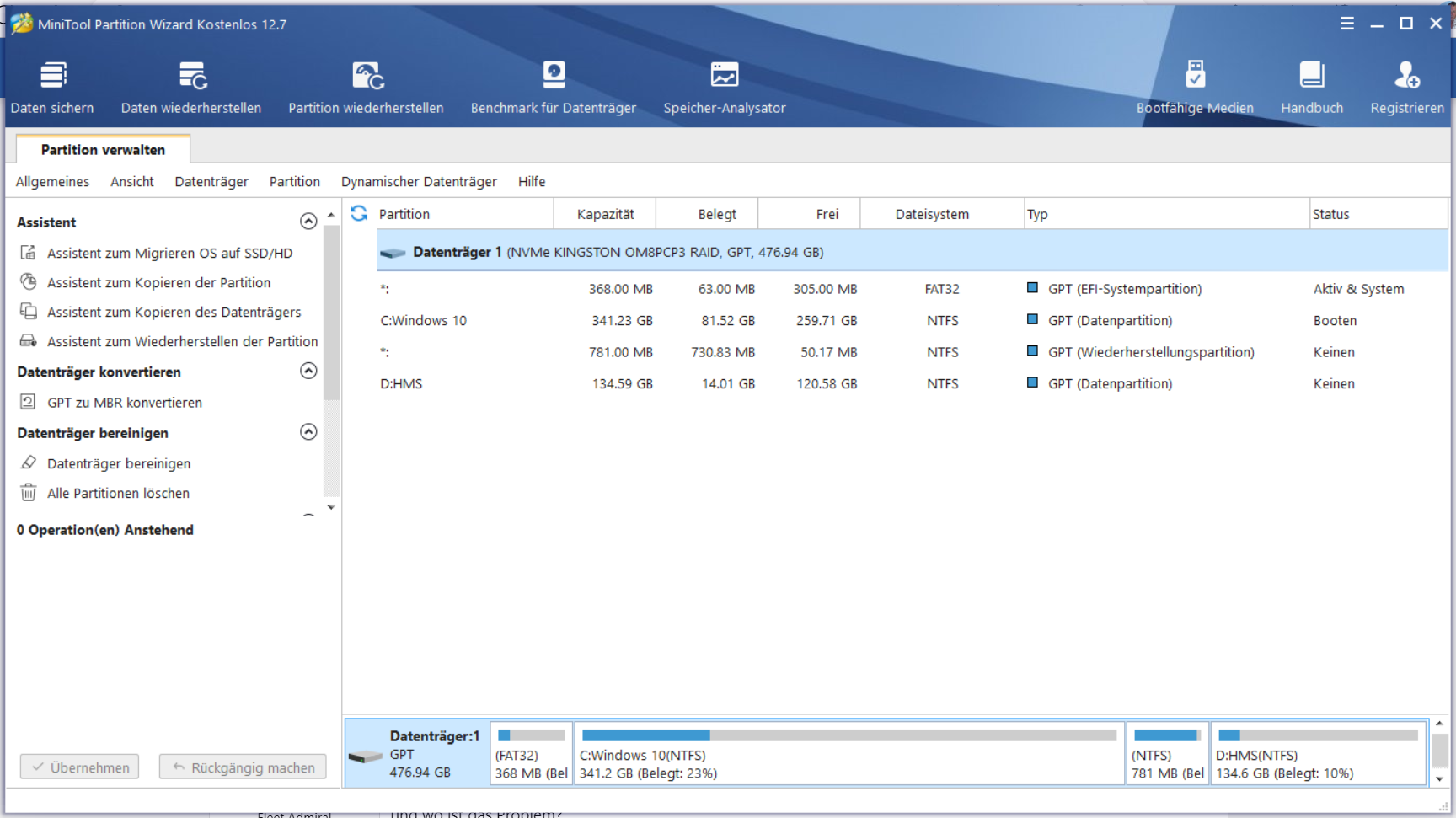Viewport: 1456px width, 818px height.
Task: Click the Datenträger 1 drive icon in list
Action: [393, 253]
